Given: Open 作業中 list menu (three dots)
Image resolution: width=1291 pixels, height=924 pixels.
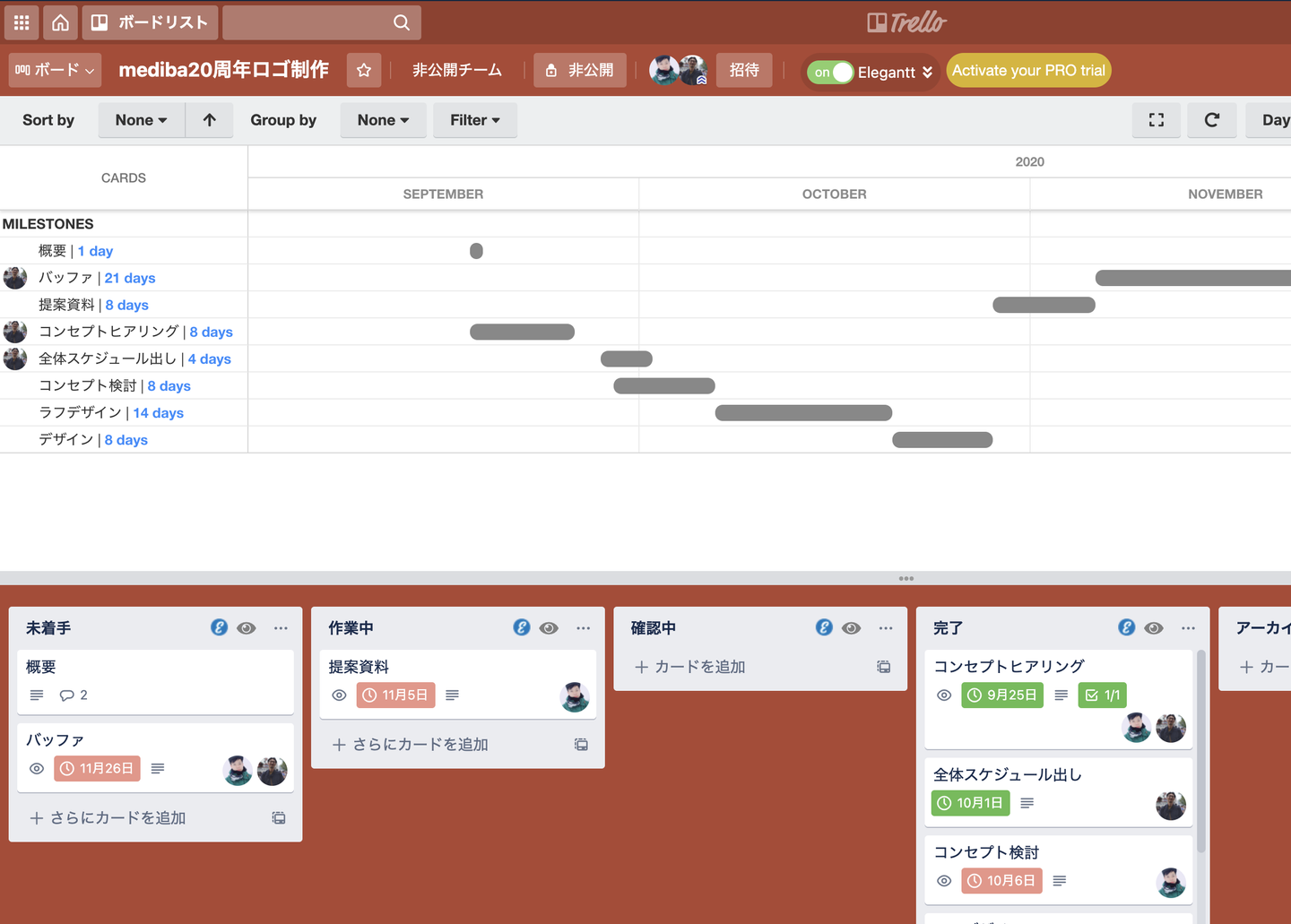Looking at the screenshot, I should 584,628.
